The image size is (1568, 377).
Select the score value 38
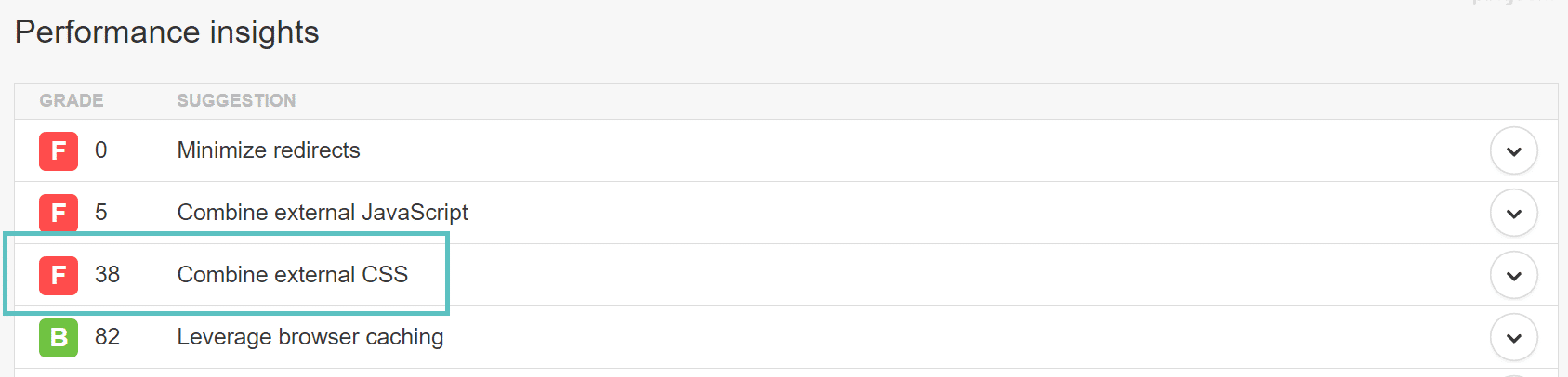point(107,275)
